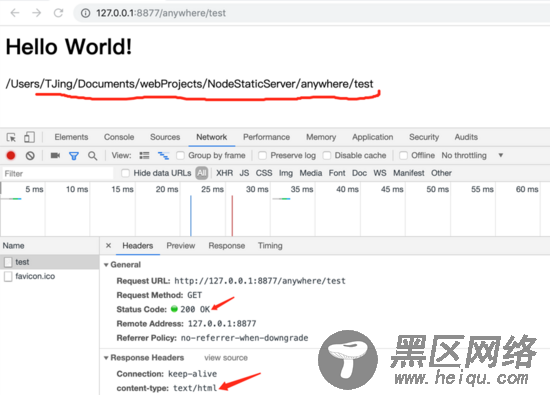Click the 200 OK status code value
The width and height of the screenshot is (550, 395).
[195, 309]
